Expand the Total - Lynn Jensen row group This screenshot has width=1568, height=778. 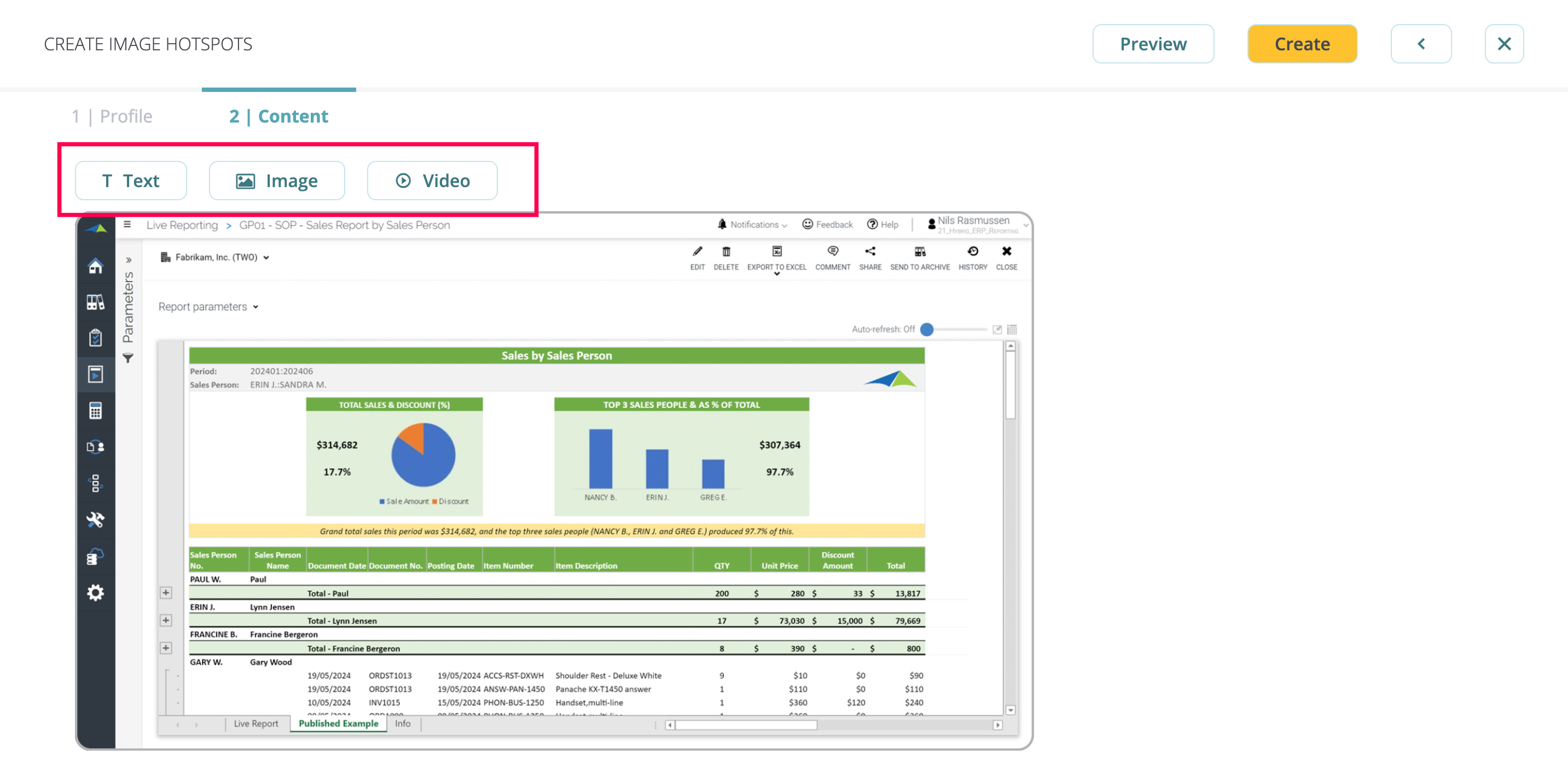166,620
